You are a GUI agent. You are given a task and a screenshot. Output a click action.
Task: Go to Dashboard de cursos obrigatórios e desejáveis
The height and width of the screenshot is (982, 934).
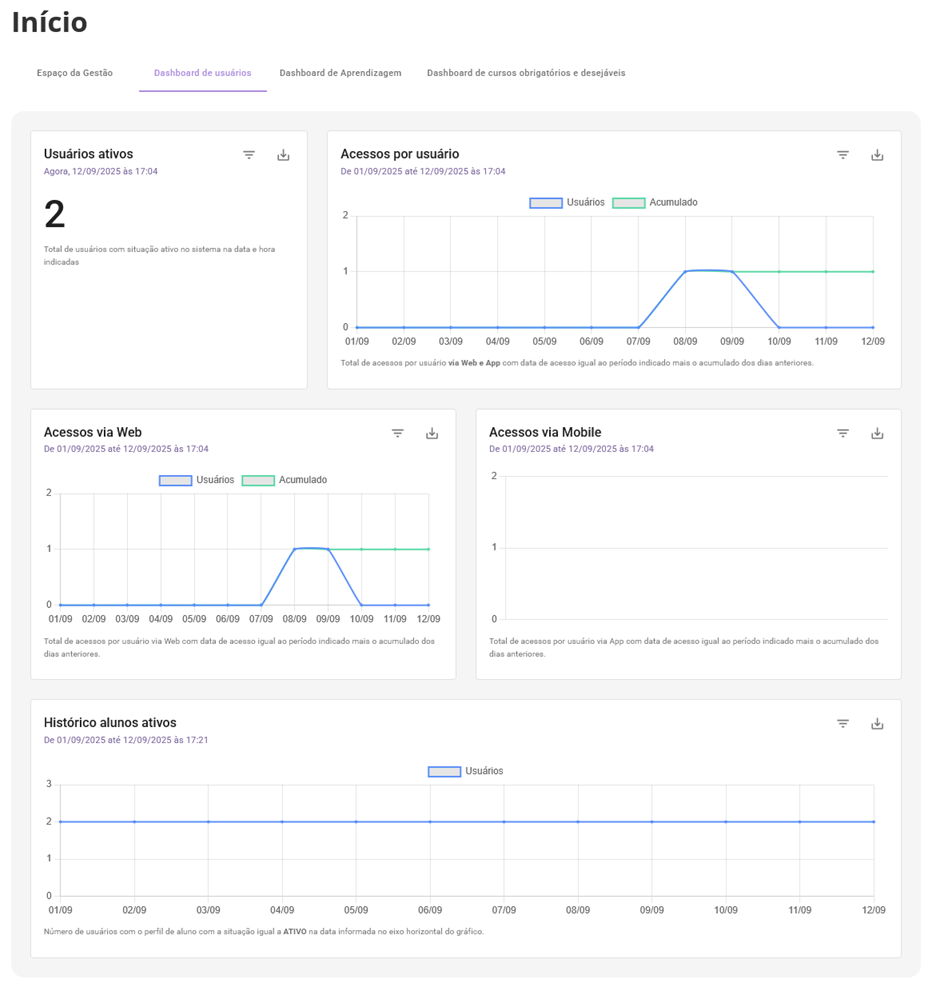[526, 73]
